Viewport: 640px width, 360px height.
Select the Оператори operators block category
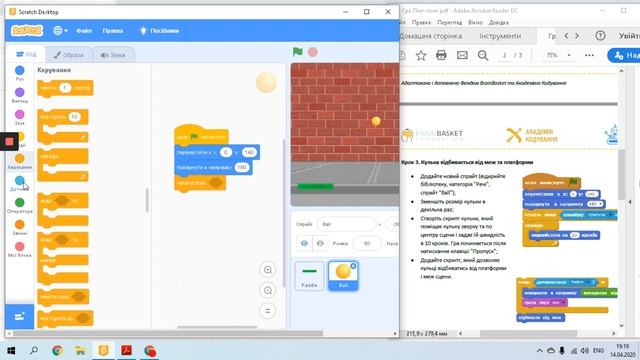20,205
